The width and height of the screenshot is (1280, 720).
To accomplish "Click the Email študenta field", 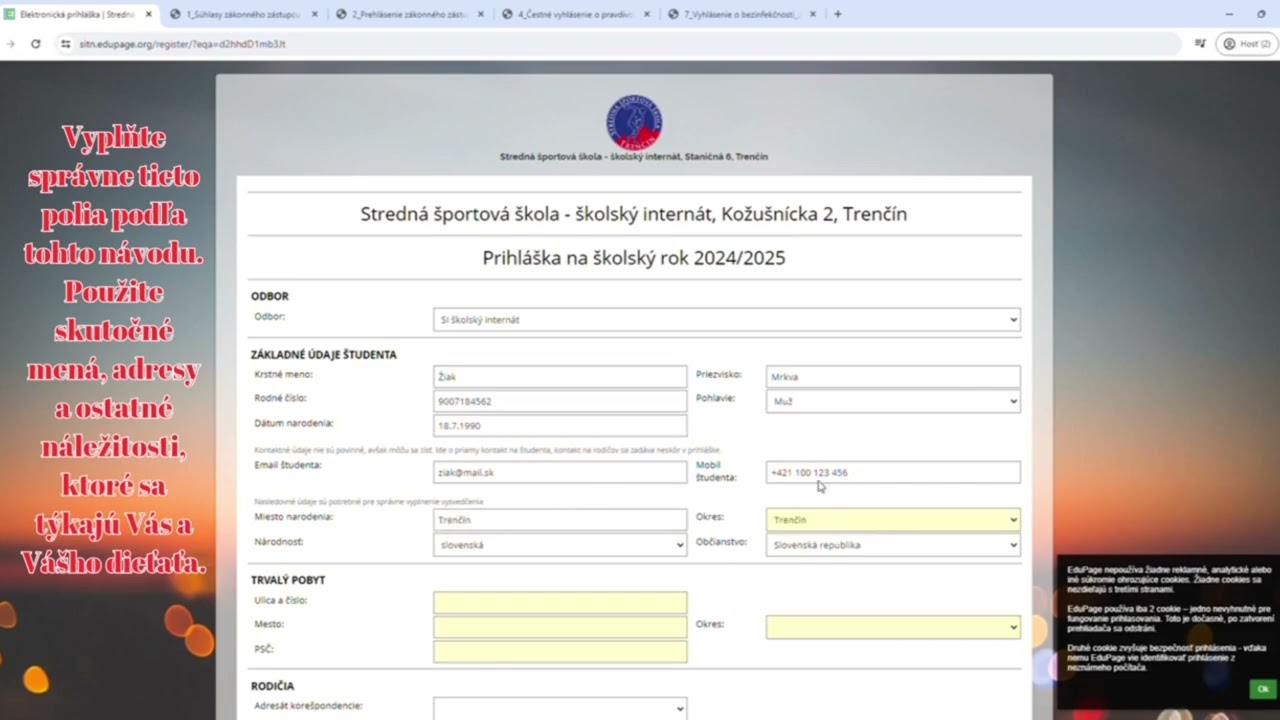I will click(x=560, y=472).
